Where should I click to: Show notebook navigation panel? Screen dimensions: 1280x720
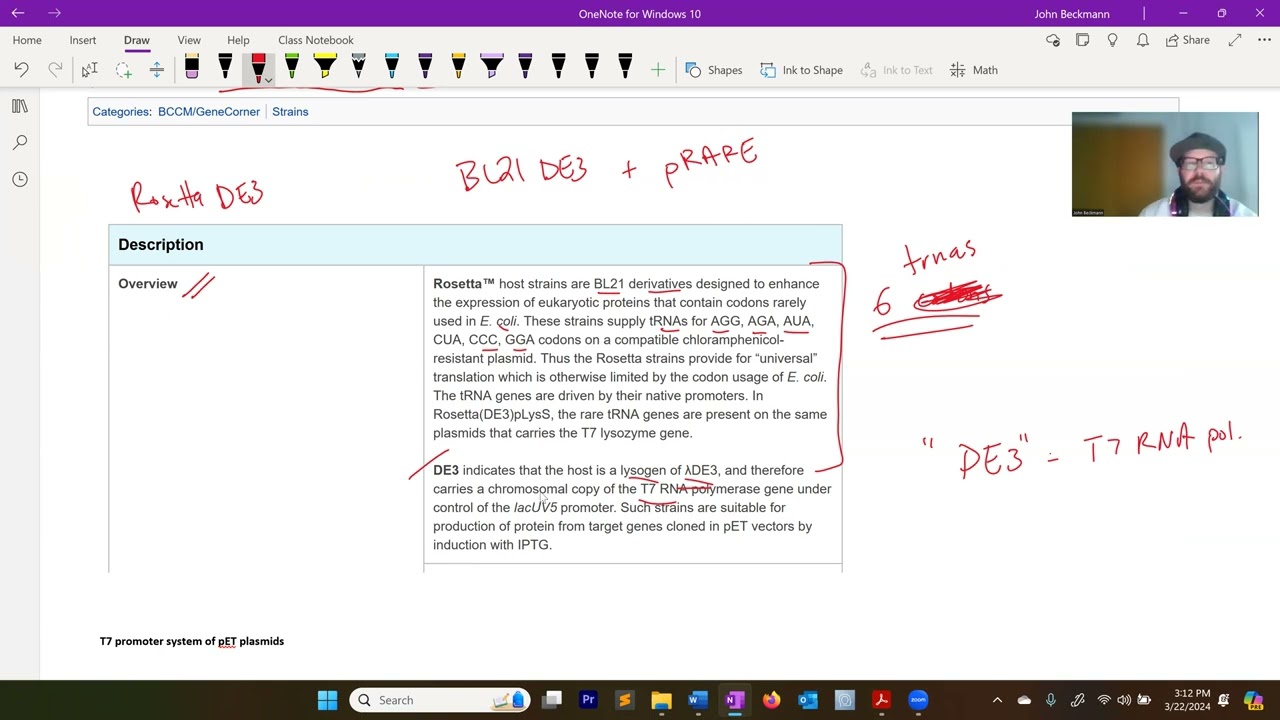pos(20,106)
